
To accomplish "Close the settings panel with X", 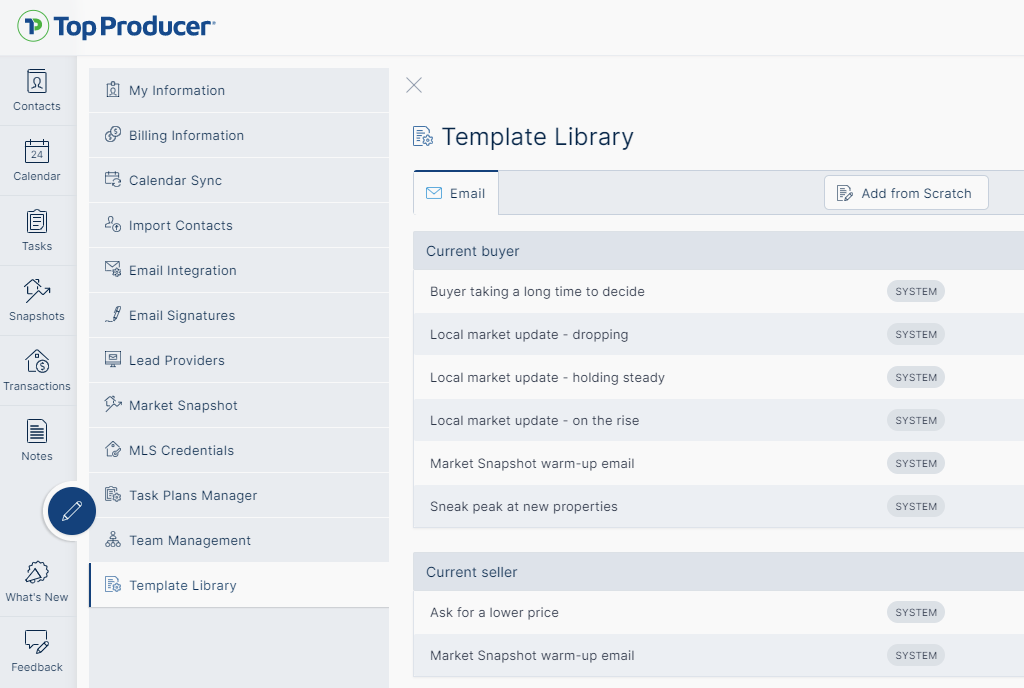I will point(414,85).
